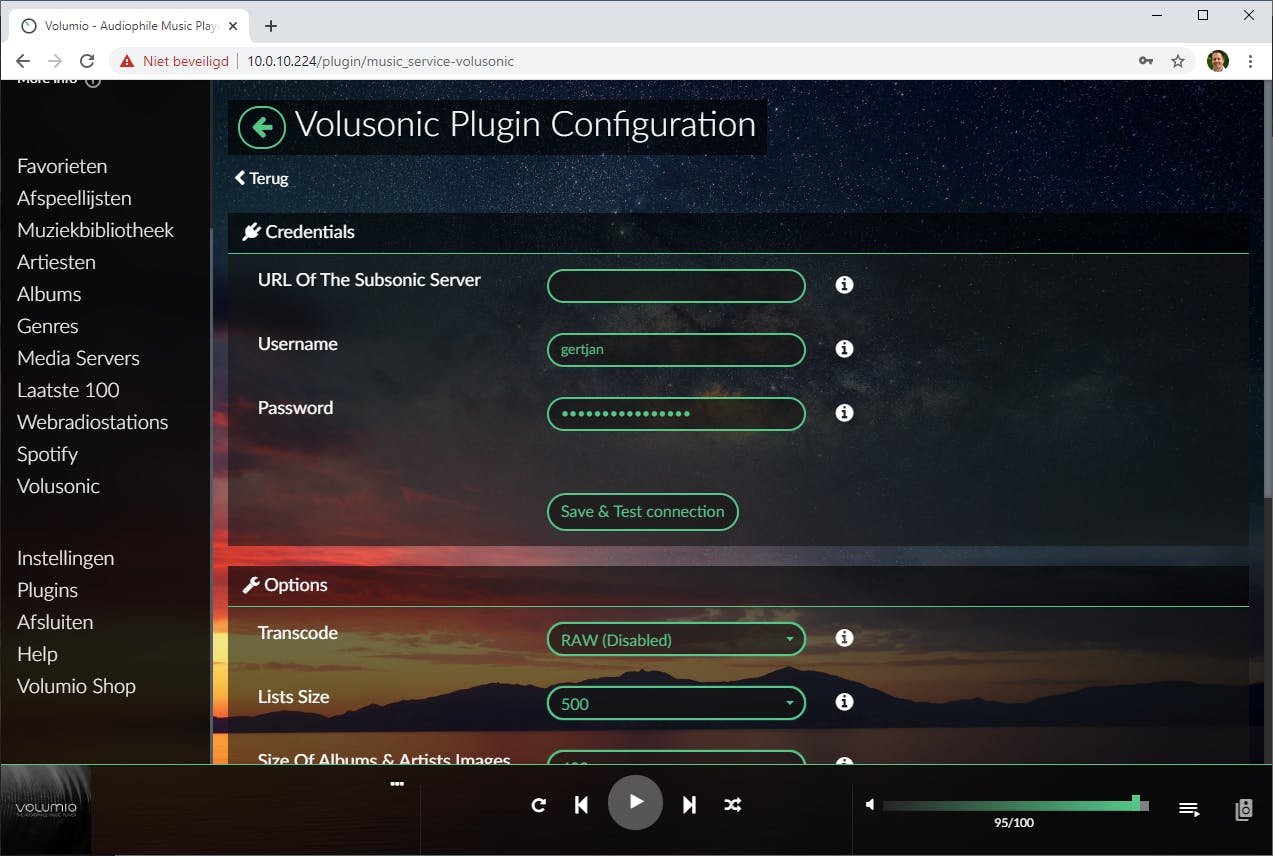This screenshot has width=1273, height=856.
Task: Click the green back arrow circle icon
Action: pos(262,128)
